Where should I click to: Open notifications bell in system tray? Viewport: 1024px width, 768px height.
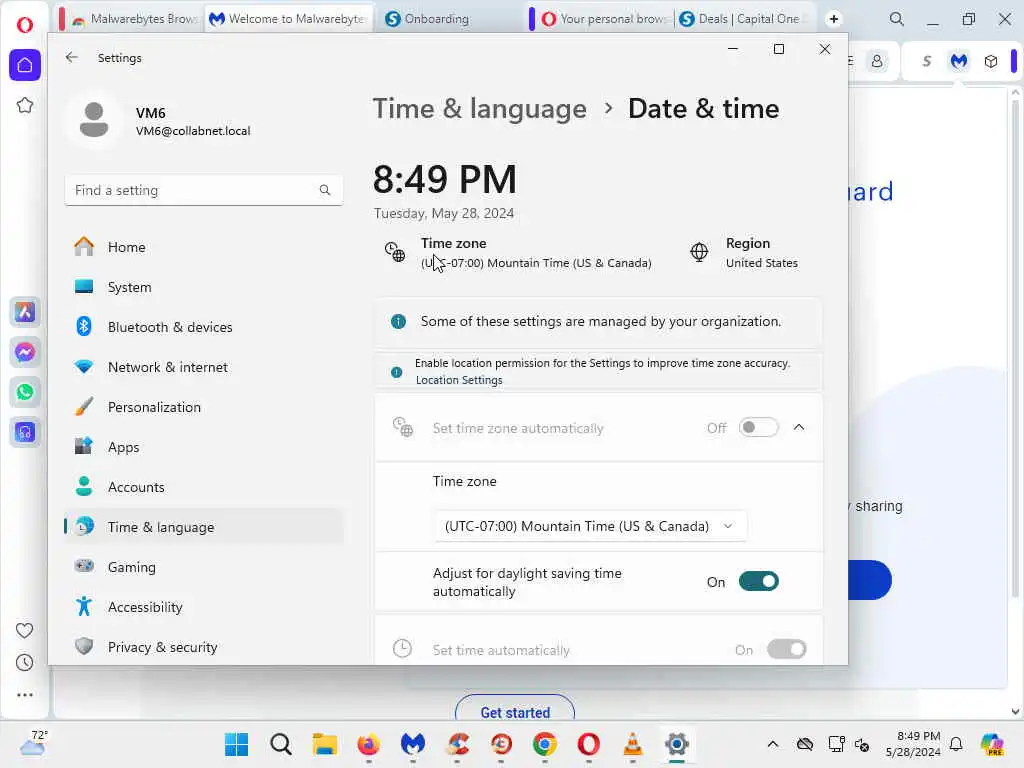[x=956, y=744]
